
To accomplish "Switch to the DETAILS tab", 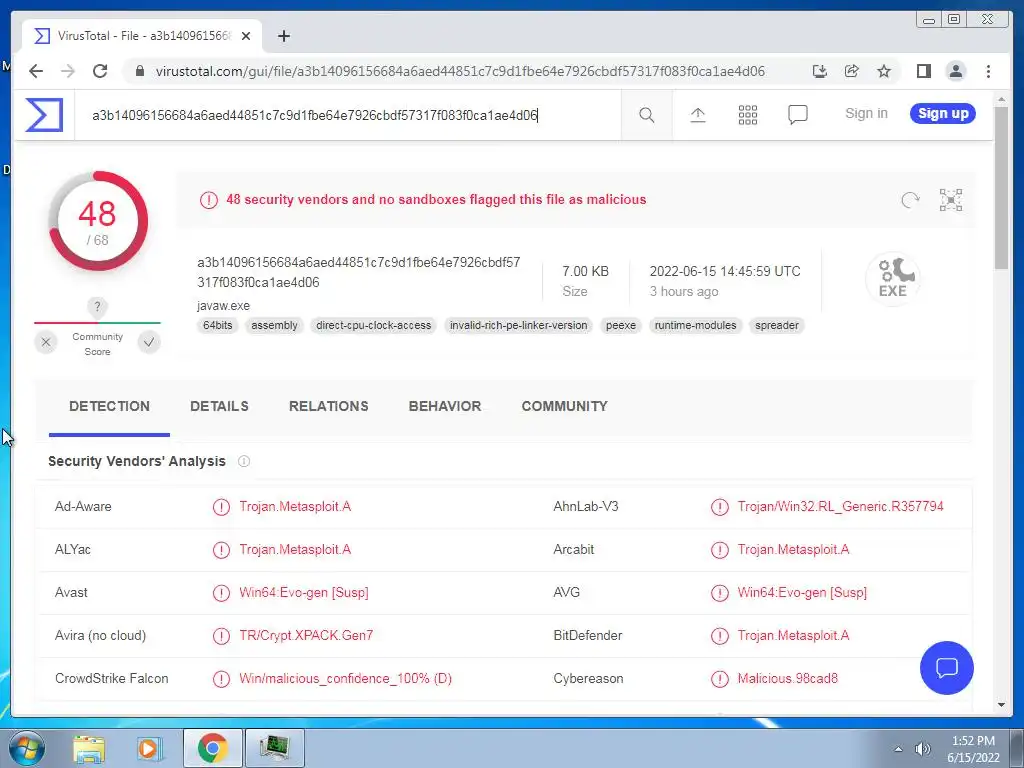I will pos(219,406).
